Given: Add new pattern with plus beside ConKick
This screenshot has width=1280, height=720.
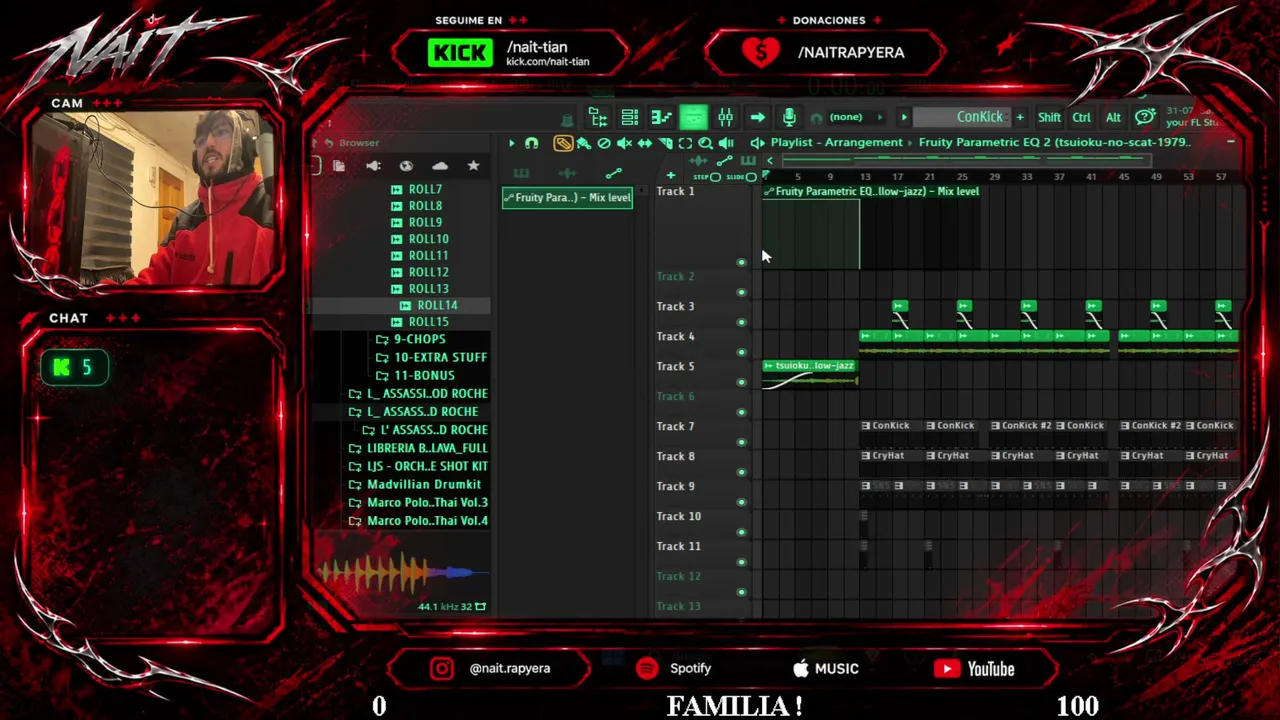Looking at the screenshot, I should pyautogui.click(x=1020, y=117).
